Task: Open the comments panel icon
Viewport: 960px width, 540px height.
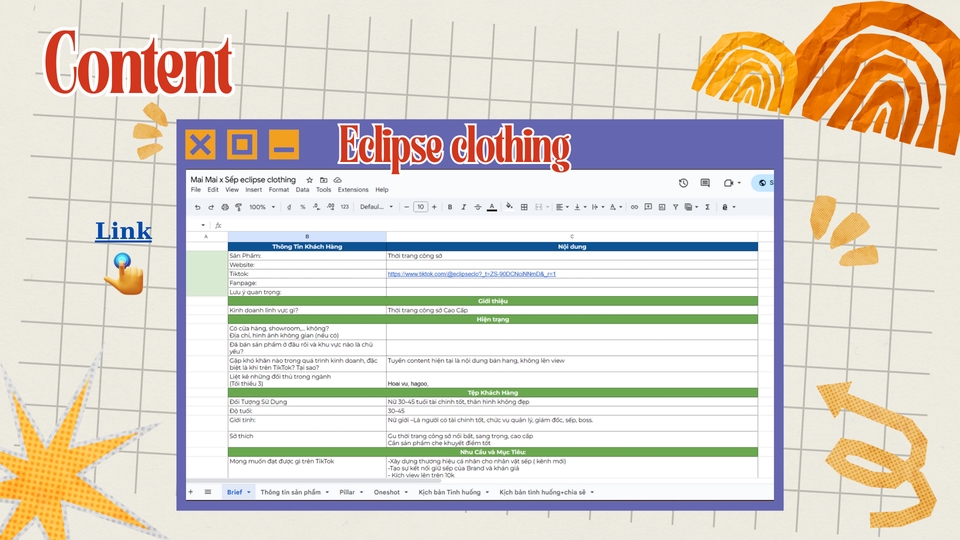Action: click(705, 183)
